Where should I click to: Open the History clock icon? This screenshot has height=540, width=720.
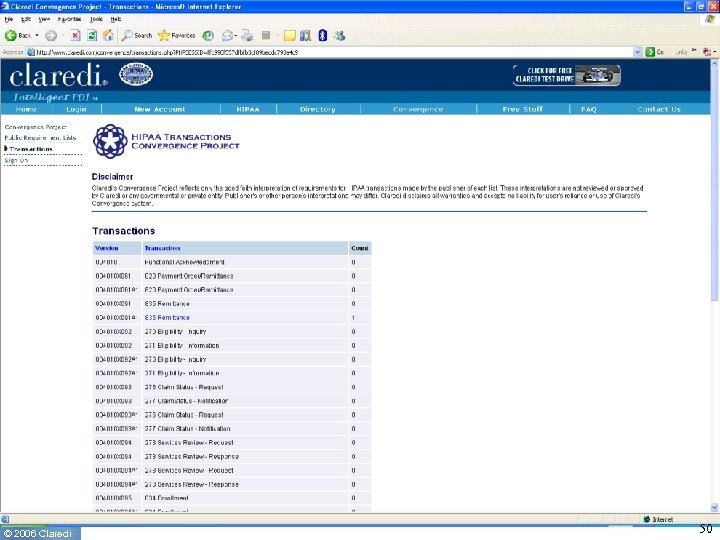[208, 35]
